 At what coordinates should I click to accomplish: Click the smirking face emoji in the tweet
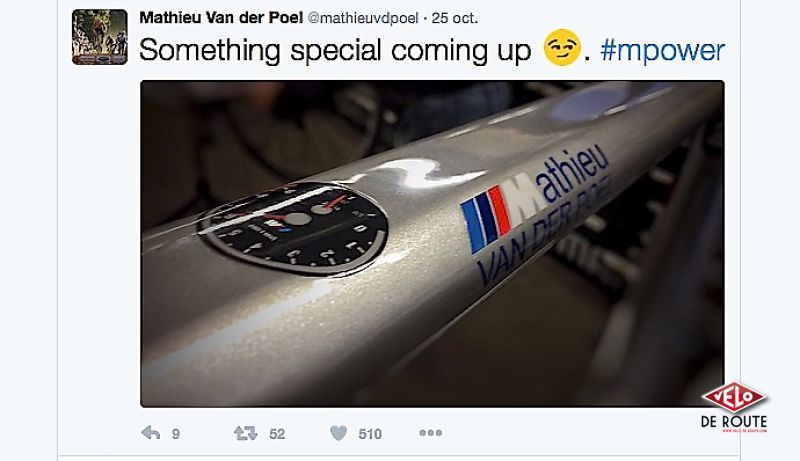[x=562, y=47]
